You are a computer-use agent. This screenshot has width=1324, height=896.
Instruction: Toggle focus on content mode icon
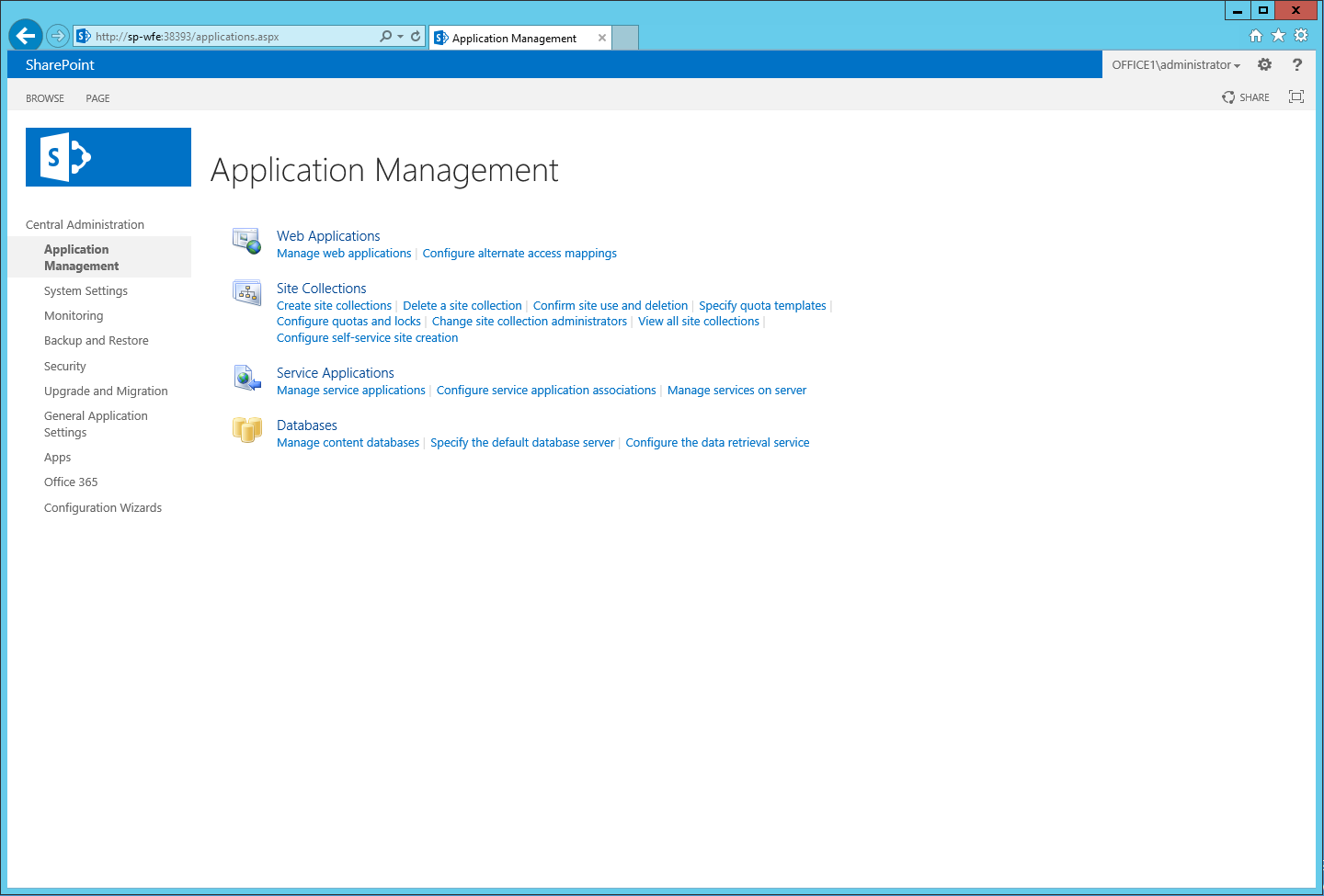(1296, 96)
